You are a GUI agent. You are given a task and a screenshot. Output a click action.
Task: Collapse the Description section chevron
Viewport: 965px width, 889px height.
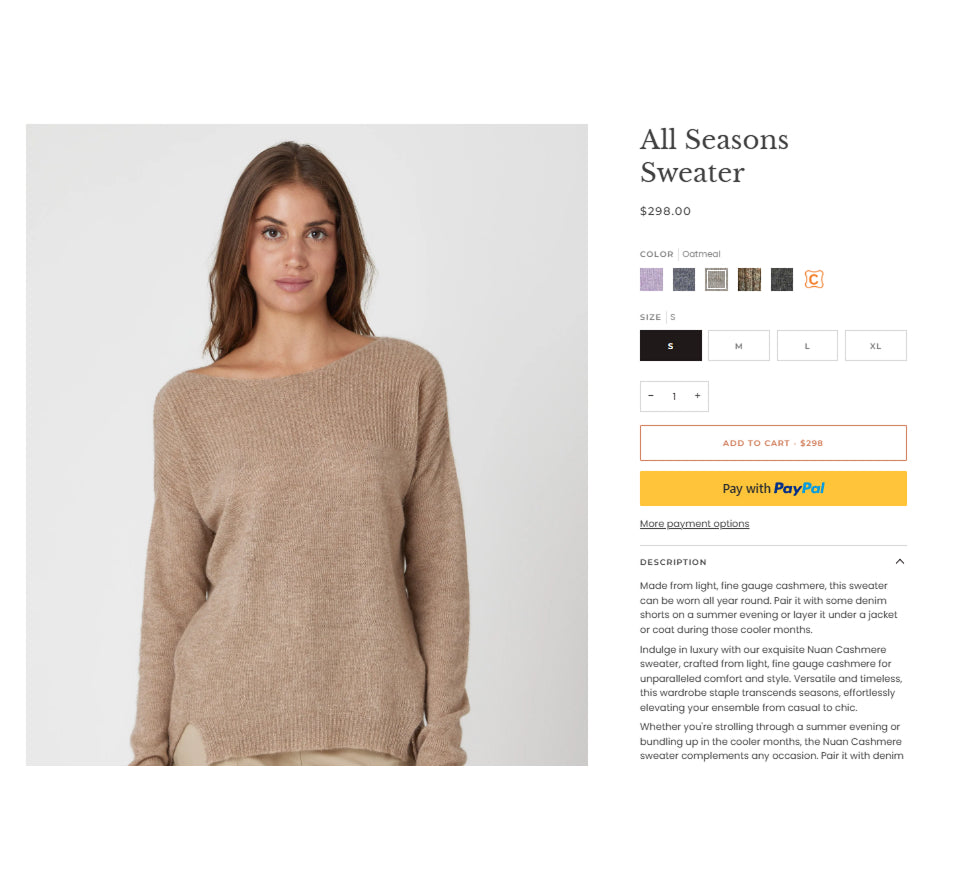pos(900,562)
